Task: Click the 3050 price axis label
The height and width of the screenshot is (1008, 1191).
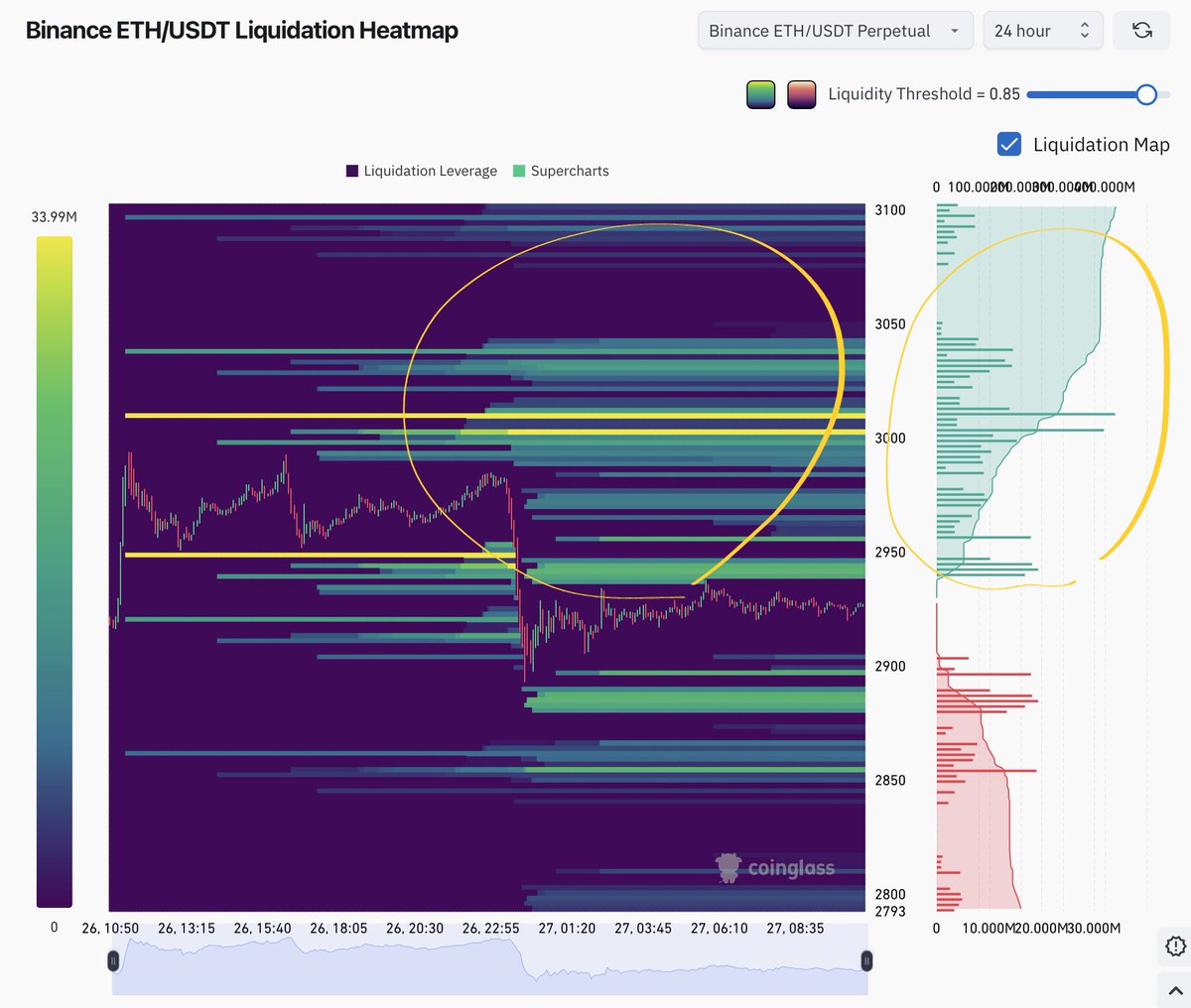Action: pos(890,324)
